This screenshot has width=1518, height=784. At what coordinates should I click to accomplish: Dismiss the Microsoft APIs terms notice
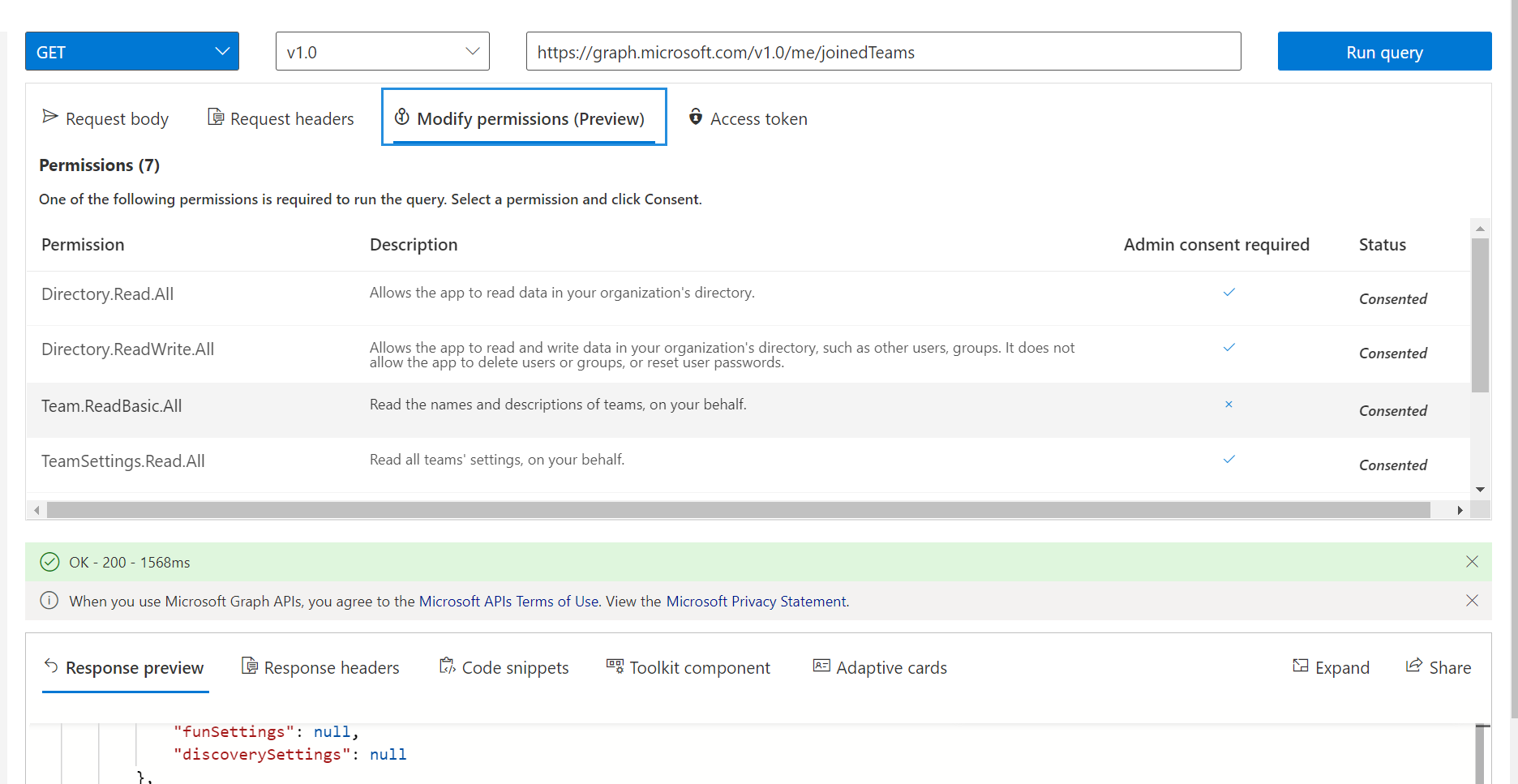tap(1472, 601)
